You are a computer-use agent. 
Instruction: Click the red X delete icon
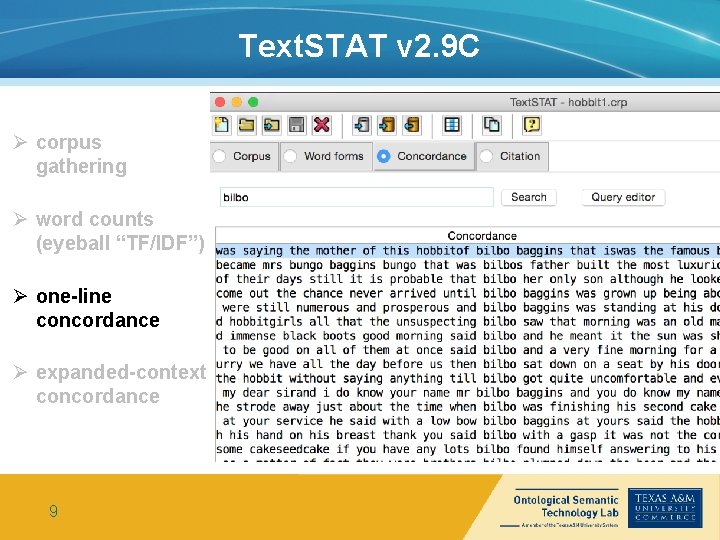tap(321, 125)
